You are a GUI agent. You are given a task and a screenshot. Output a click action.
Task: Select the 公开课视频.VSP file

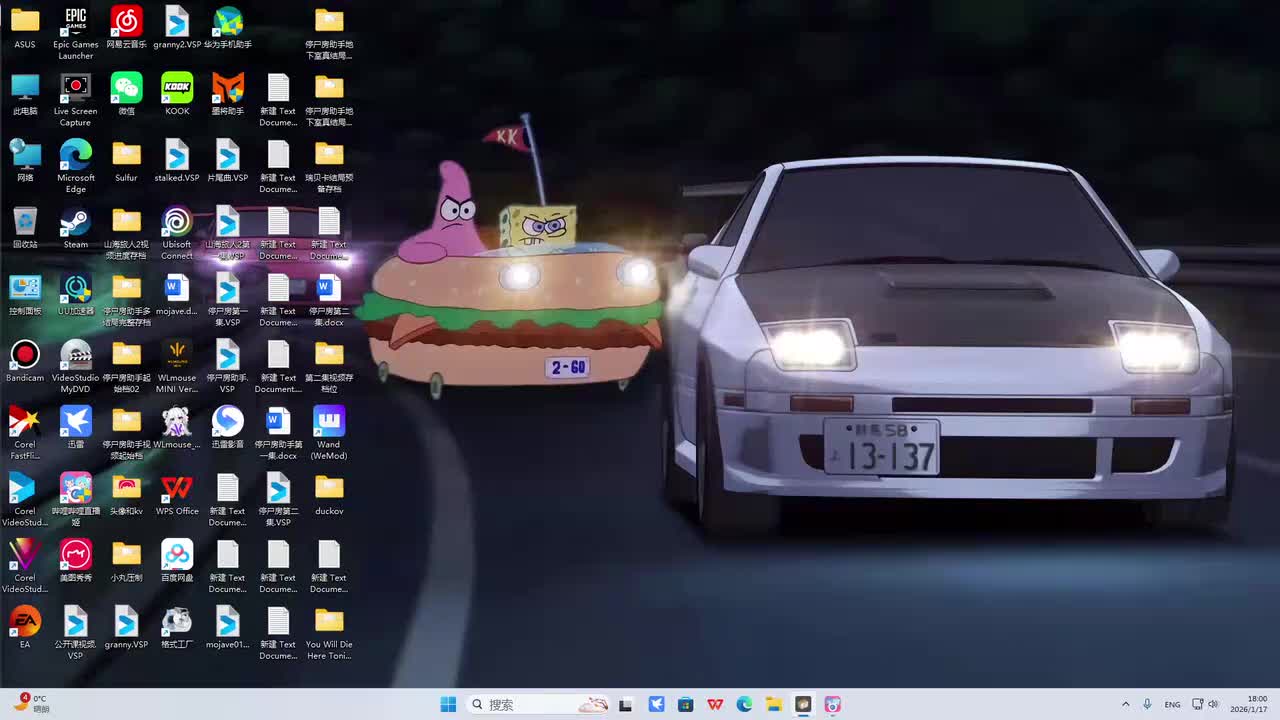pyautogui.click(x=75, y=633)
